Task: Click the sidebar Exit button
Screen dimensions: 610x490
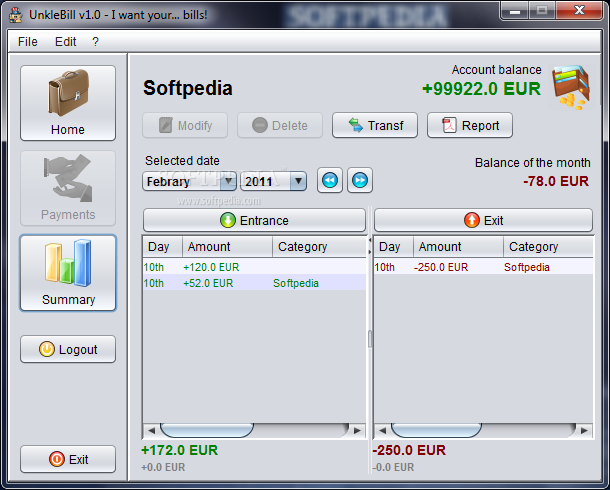Action: pos(68,459)
